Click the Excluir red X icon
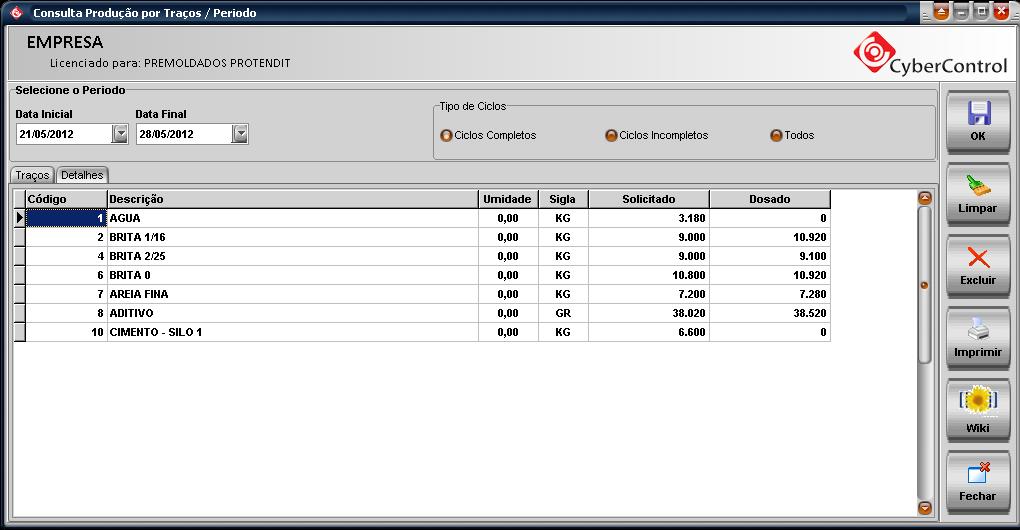This screenshot has width=1020, height=530. [x=977, y=258]
